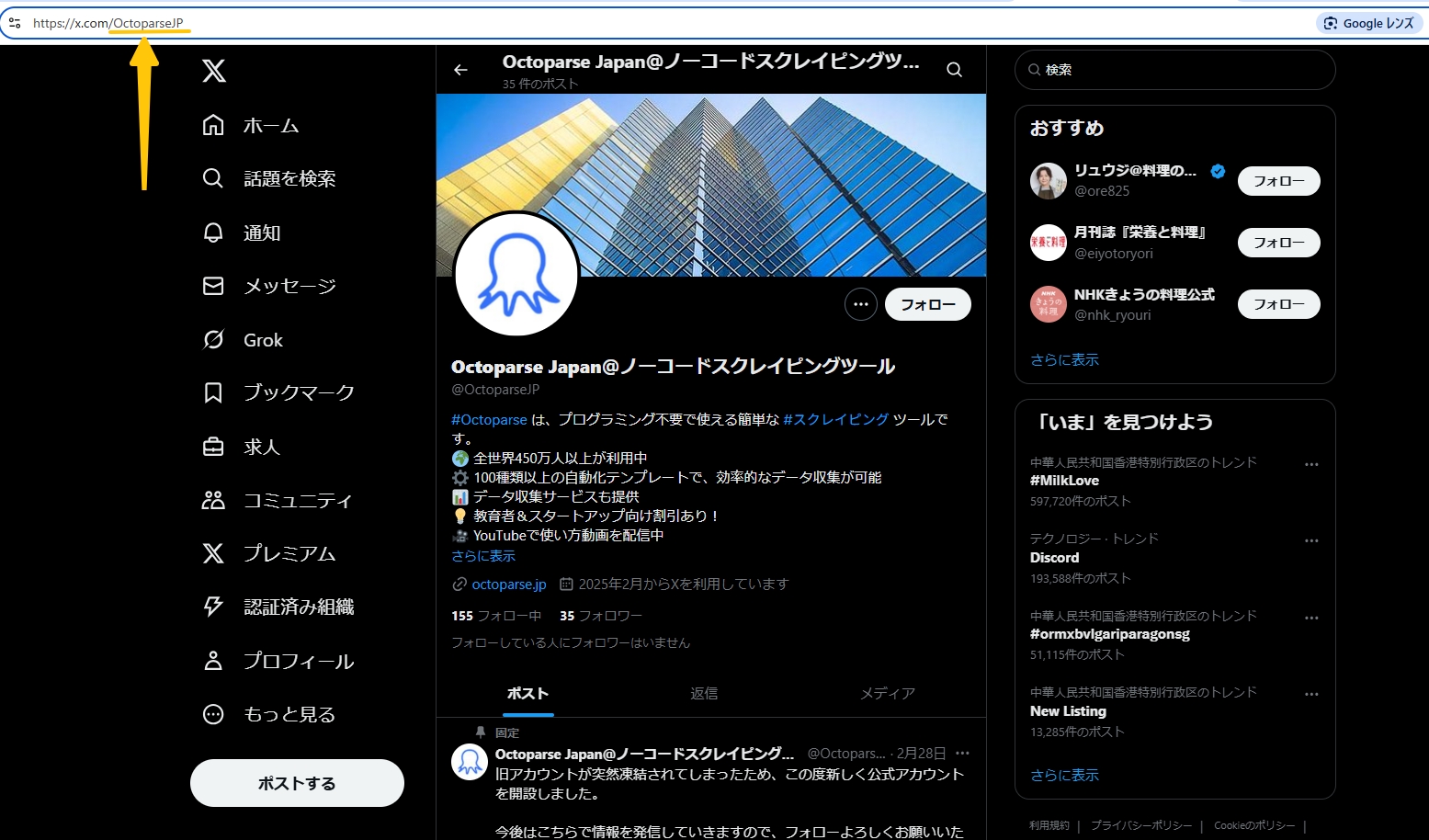Open 話題を検索 explore page
1429x840 pixels.
[x=269, y=178]
